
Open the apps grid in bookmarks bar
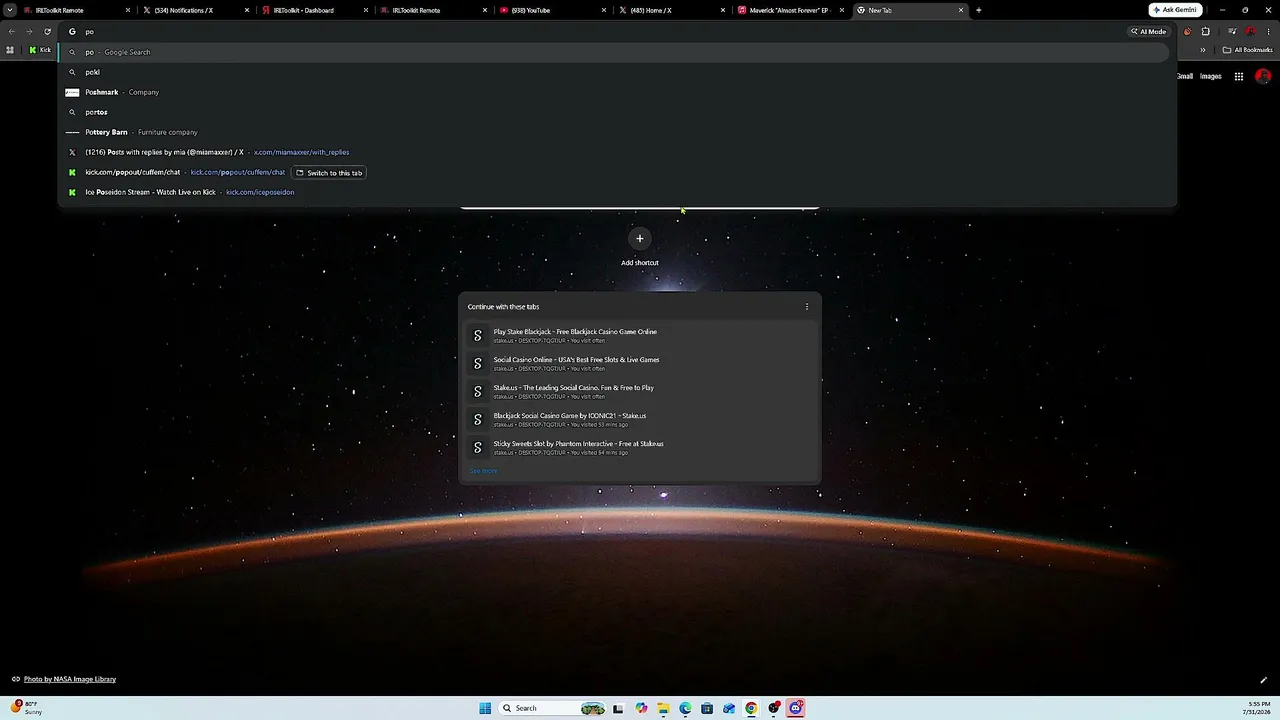[x=10, y=50]
